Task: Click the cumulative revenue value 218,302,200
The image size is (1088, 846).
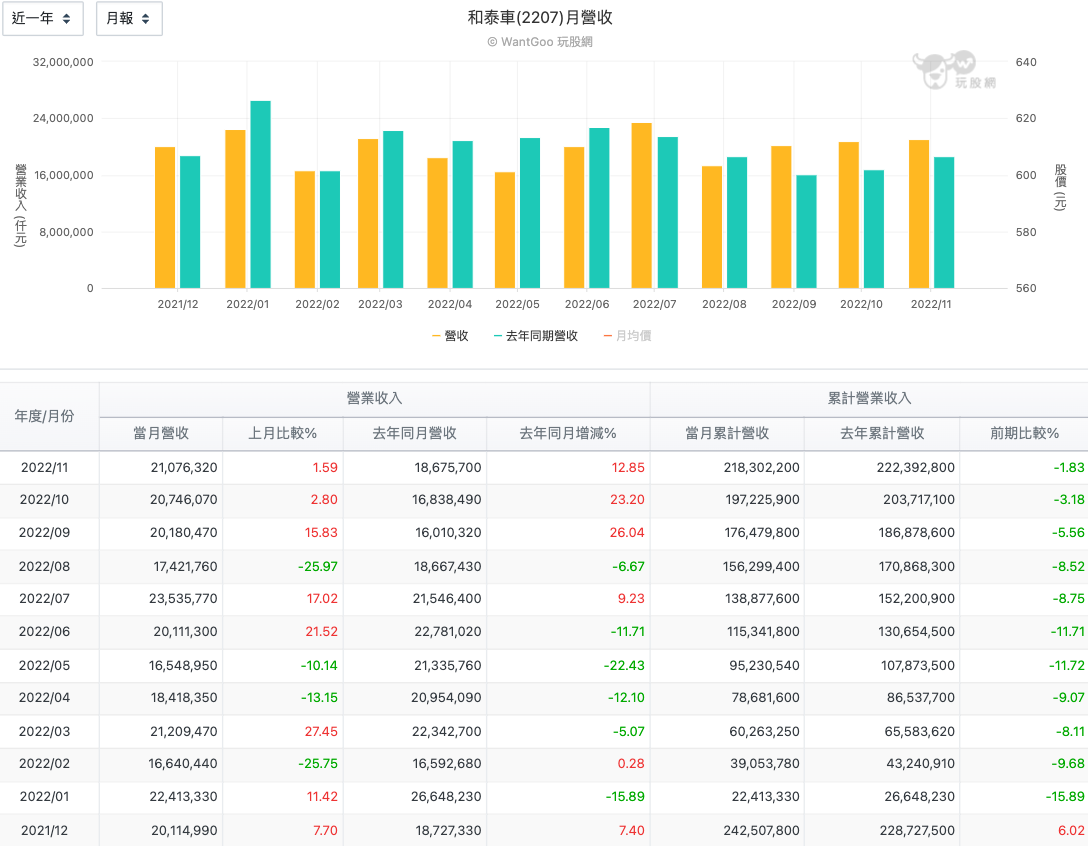Action: [x=762, y=468]
